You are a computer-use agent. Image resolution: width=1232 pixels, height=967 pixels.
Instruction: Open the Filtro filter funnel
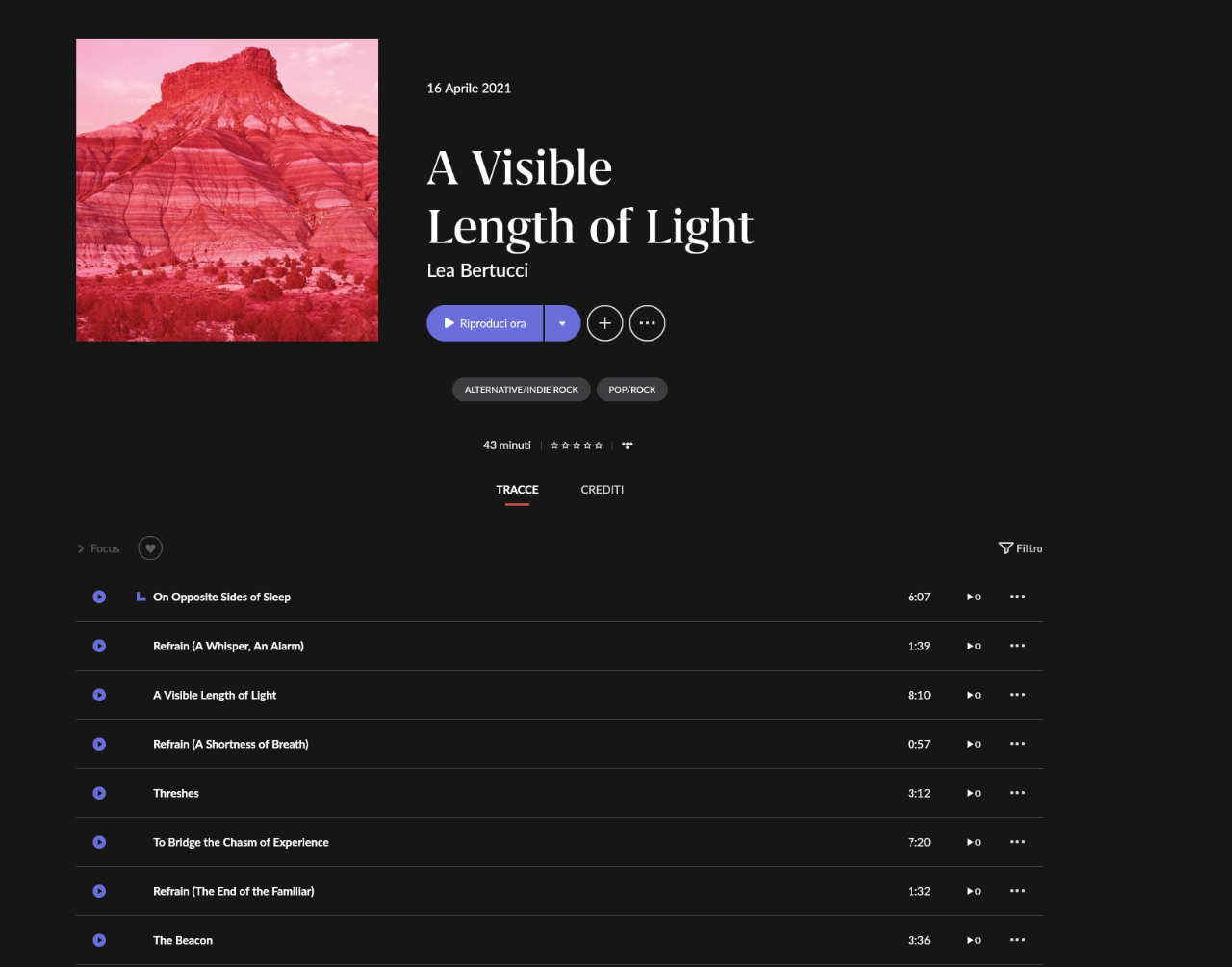coord(1020,548)
